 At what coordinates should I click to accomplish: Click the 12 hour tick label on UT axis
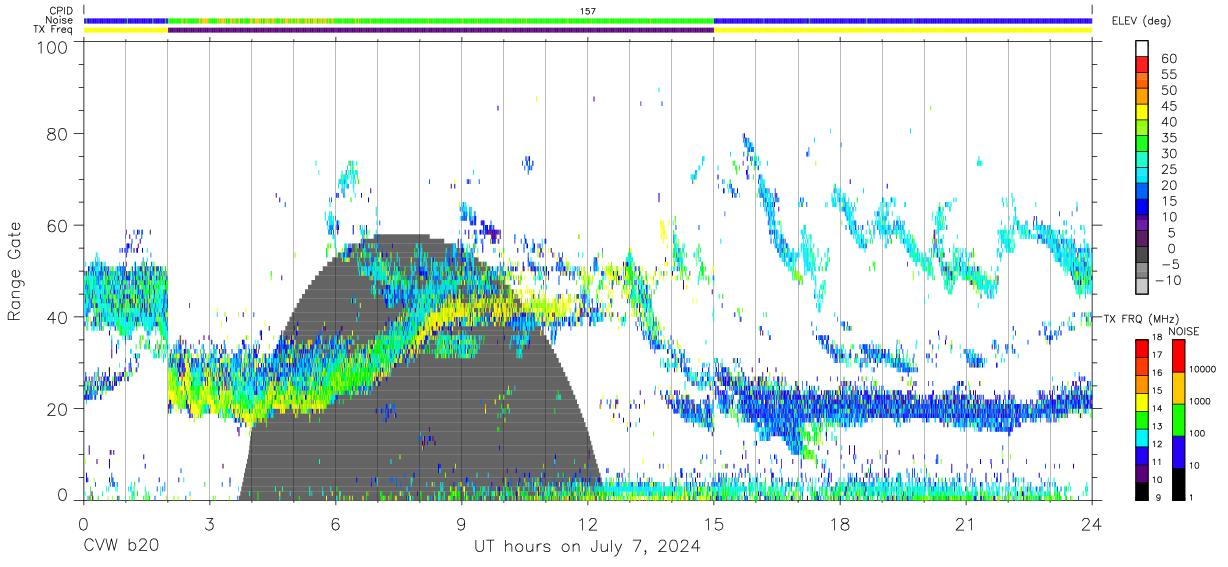[x=587, y=523]
